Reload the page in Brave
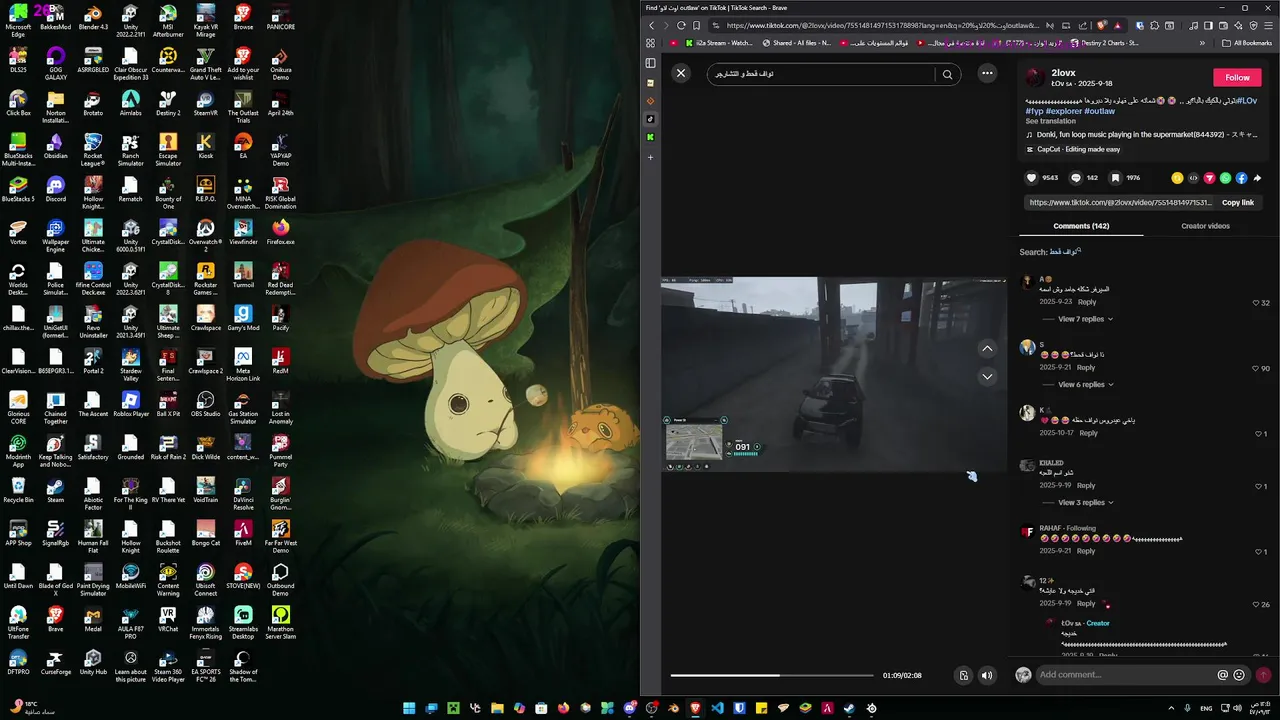The height and width of the screenshot is (720, 1280). coord(681,25)
